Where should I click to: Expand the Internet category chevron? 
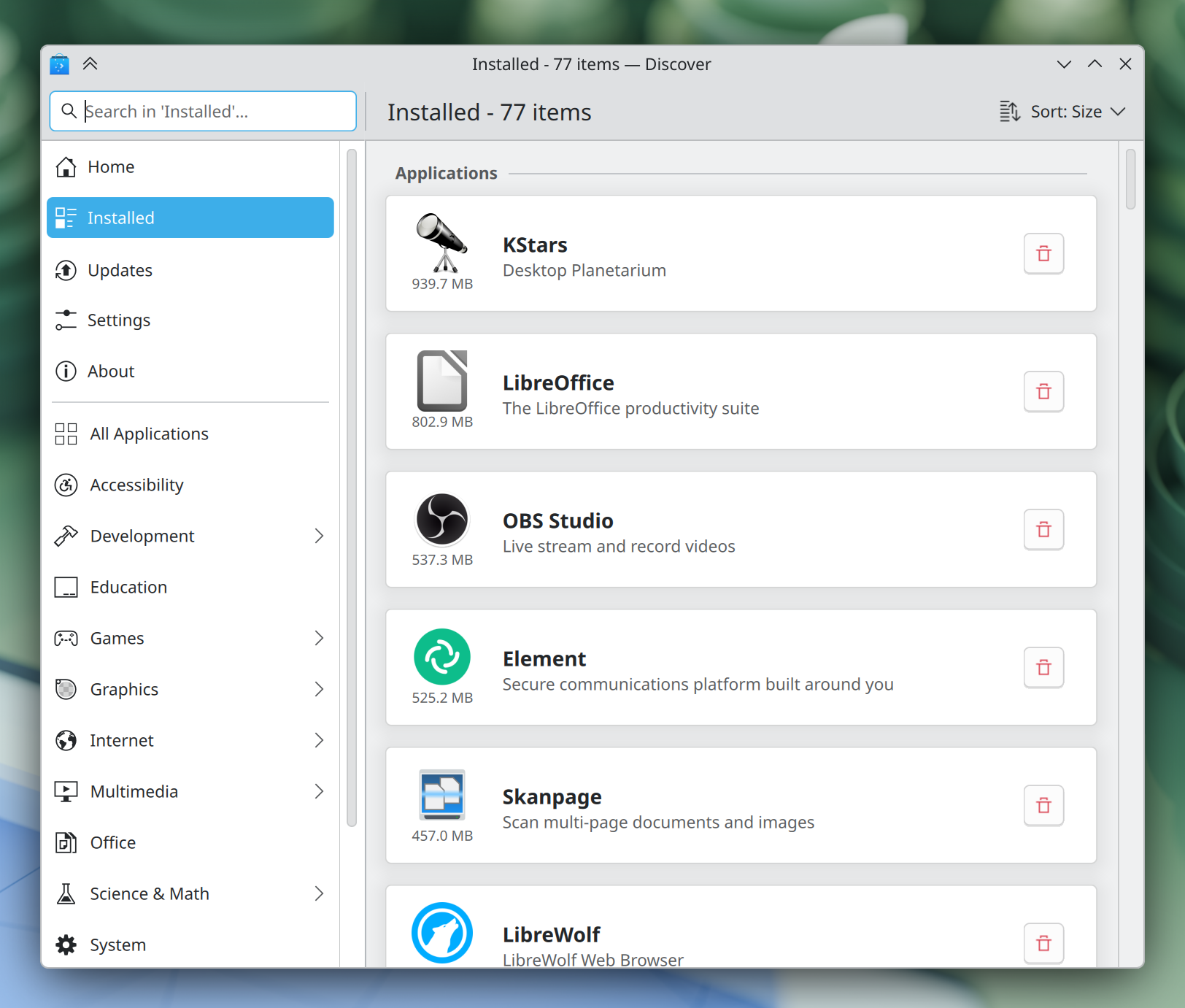point(319,740)
